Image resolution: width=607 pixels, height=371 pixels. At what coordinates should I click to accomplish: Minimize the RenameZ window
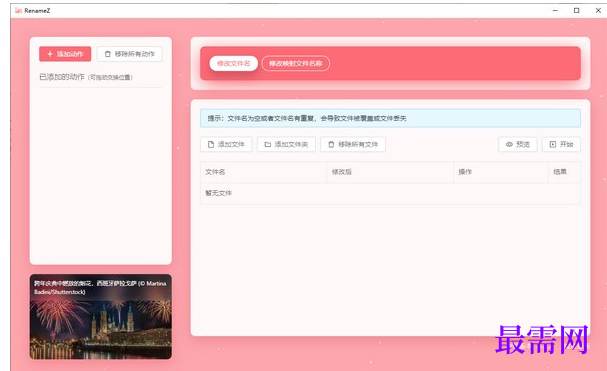pos(555,10)
